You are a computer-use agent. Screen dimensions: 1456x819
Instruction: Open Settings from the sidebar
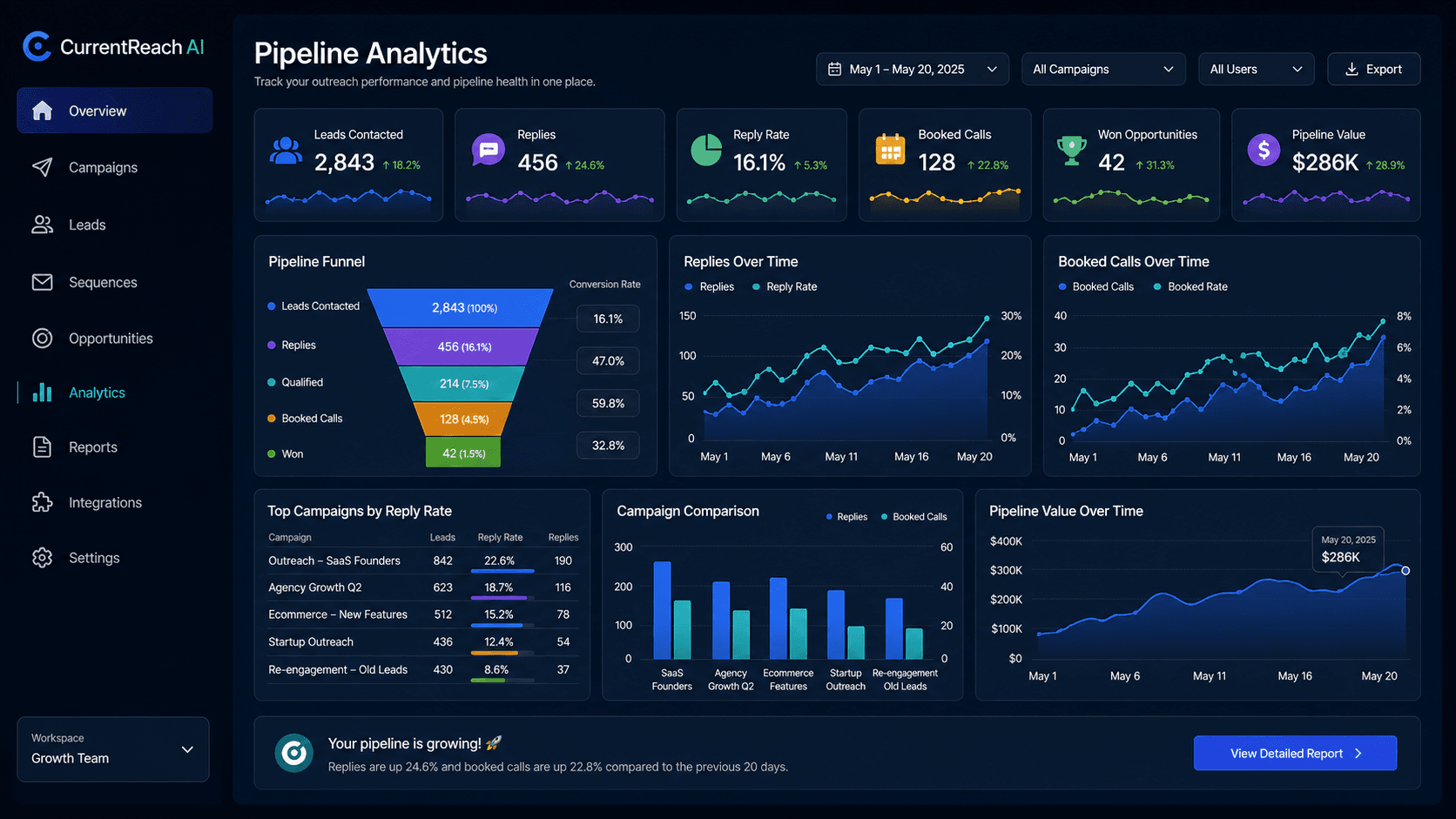(115, 558)
